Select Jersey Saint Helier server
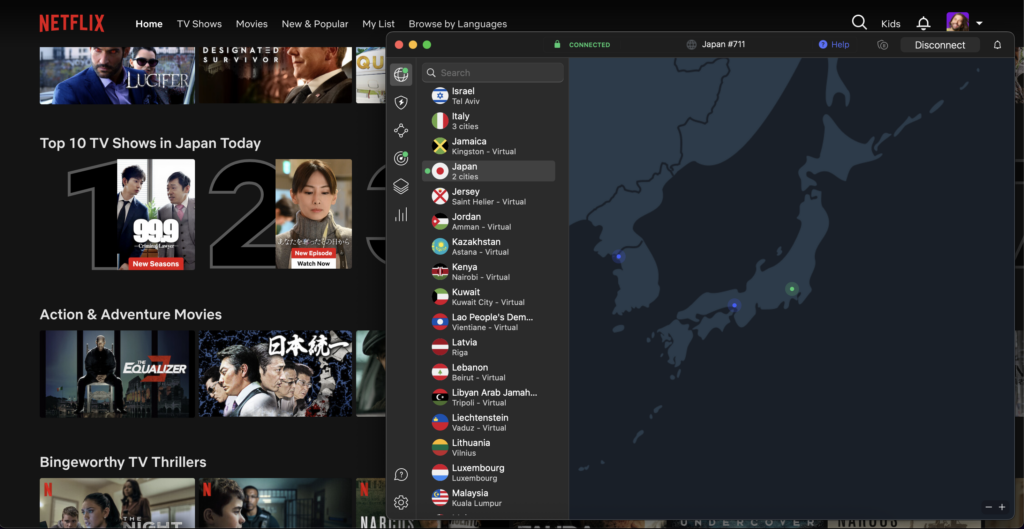This screenshot has width=1024, height=529. point(488,196)
